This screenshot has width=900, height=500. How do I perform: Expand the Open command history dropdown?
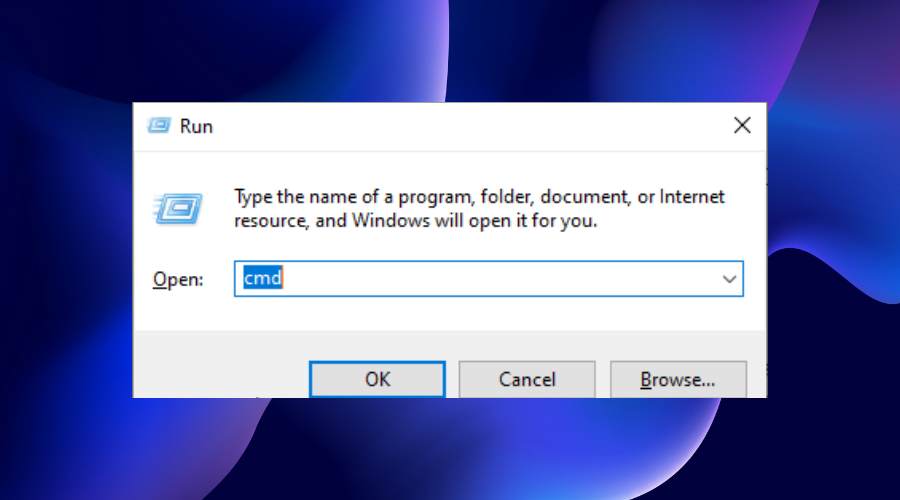[x=729, y=279]
